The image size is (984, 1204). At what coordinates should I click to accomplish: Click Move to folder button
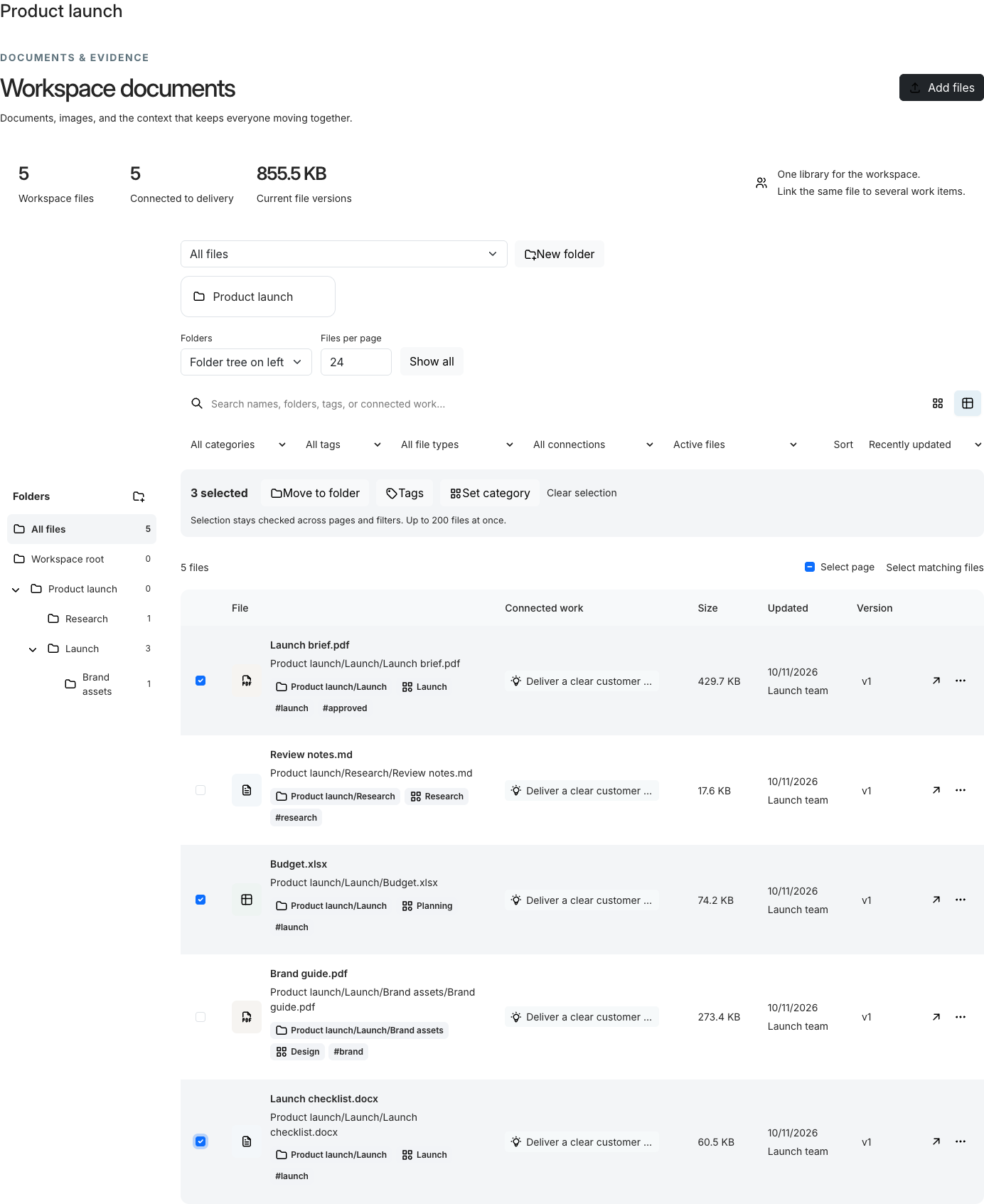tap(315, 493)
